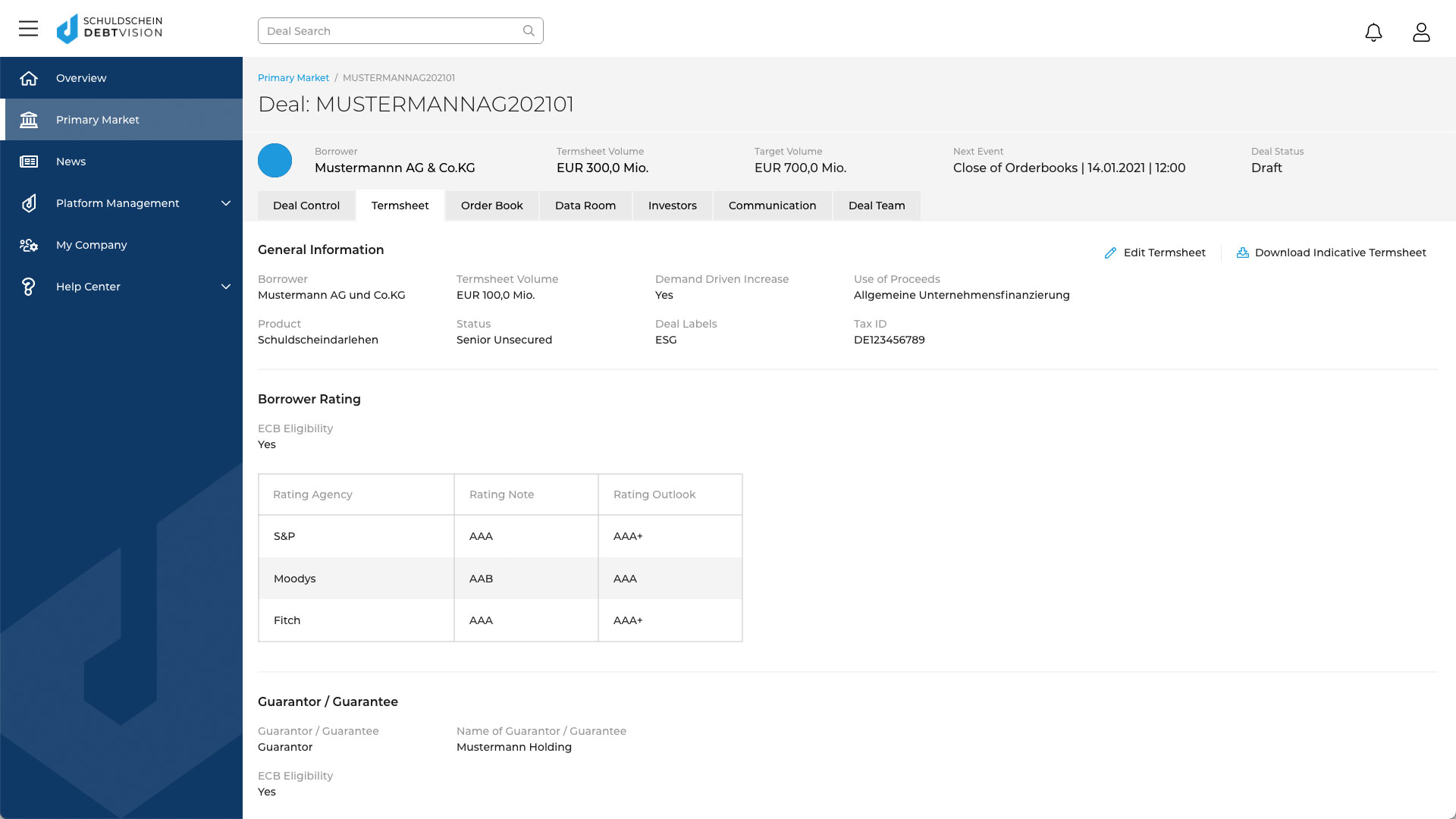
Task: Click the Download Indicative Termsheet button
Action: pyautogui.click(x=1331, y=252)
